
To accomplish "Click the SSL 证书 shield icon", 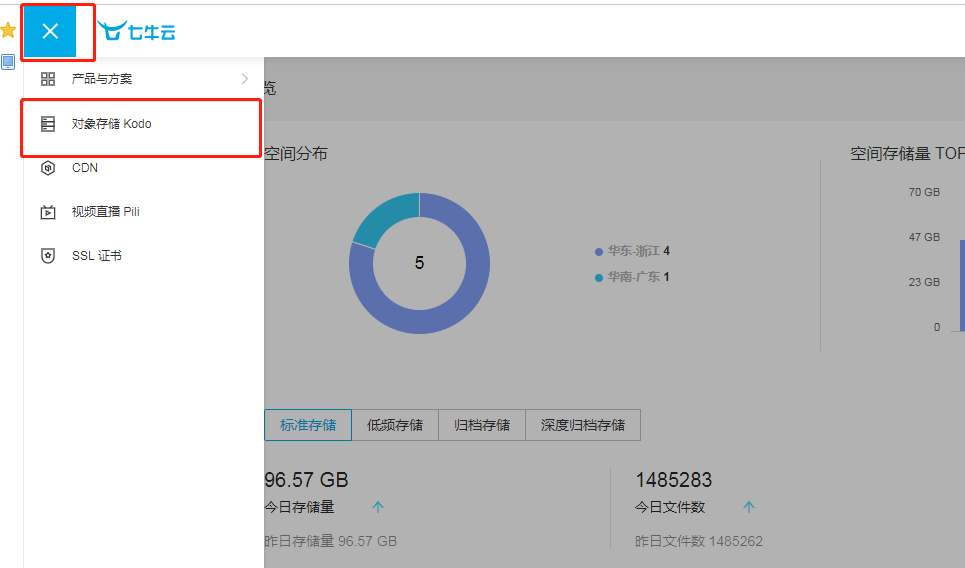I will click(x=48, y=256).
